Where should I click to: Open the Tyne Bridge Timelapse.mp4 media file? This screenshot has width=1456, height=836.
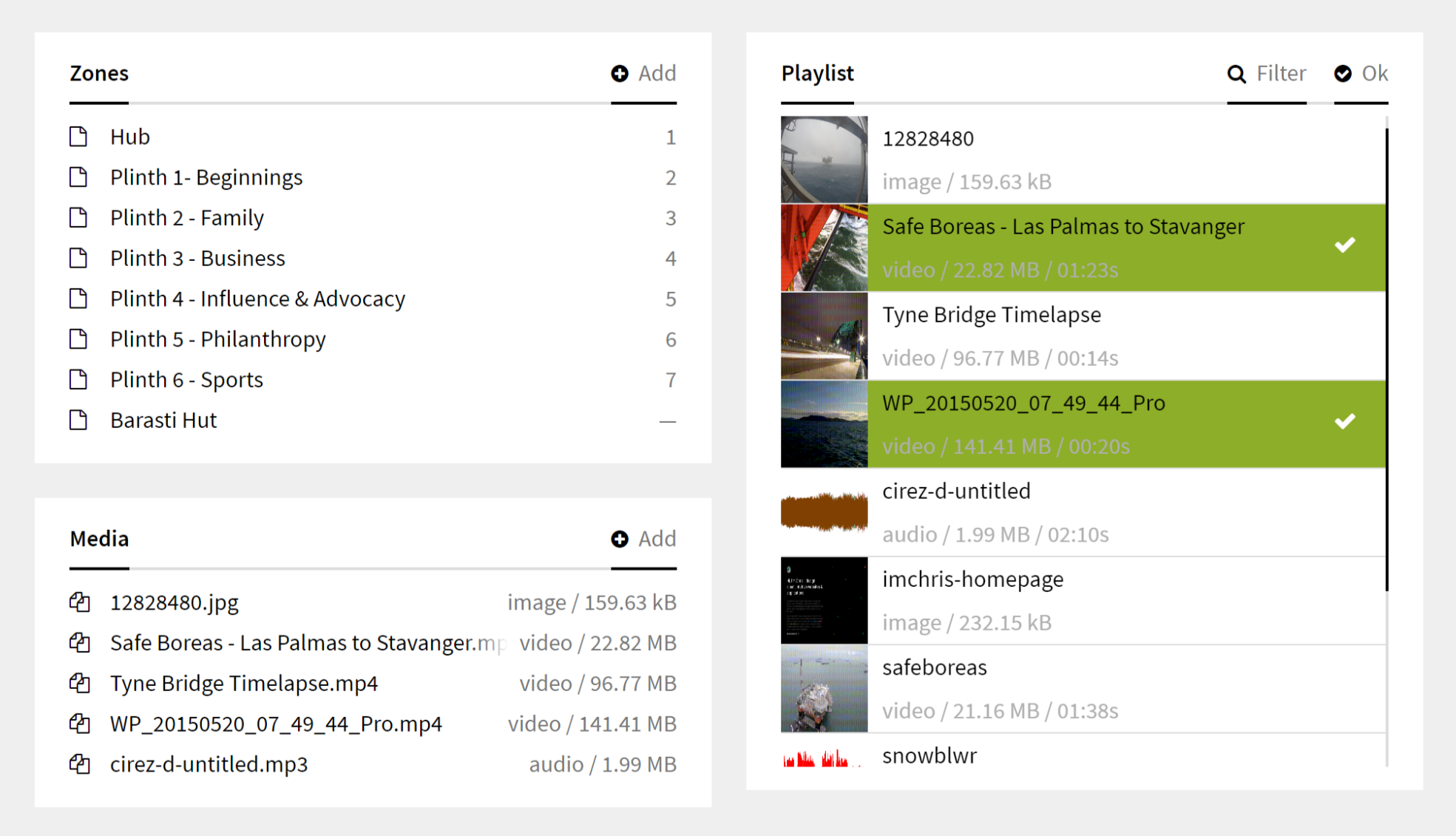tap(244, 683)
